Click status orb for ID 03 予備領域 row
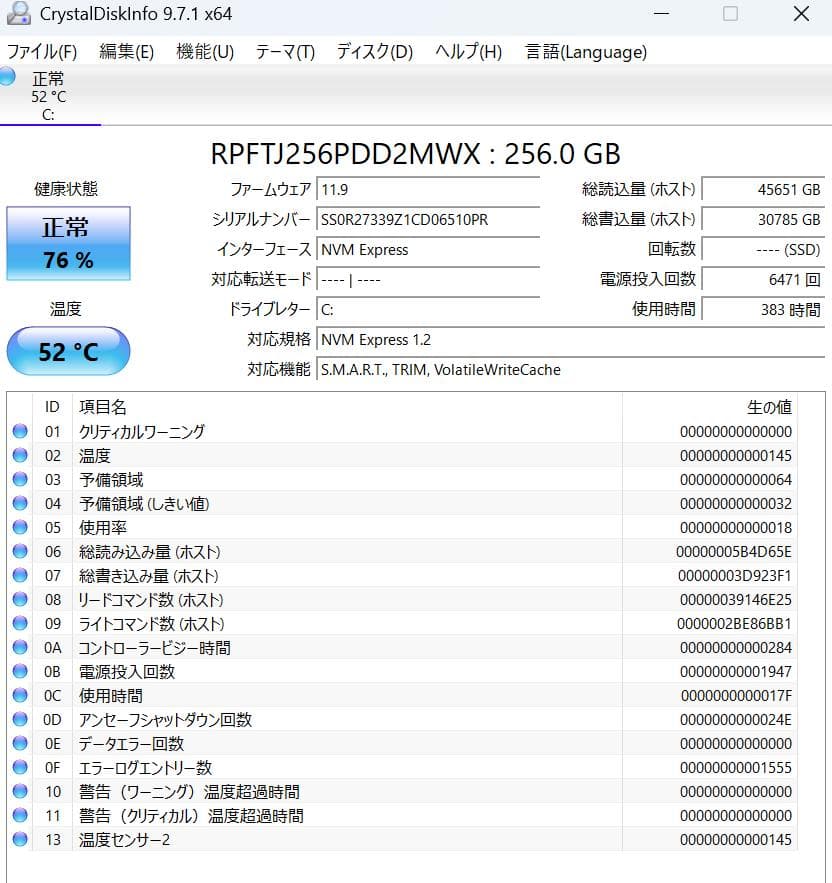The image size is (832, 883). (20, 479)
